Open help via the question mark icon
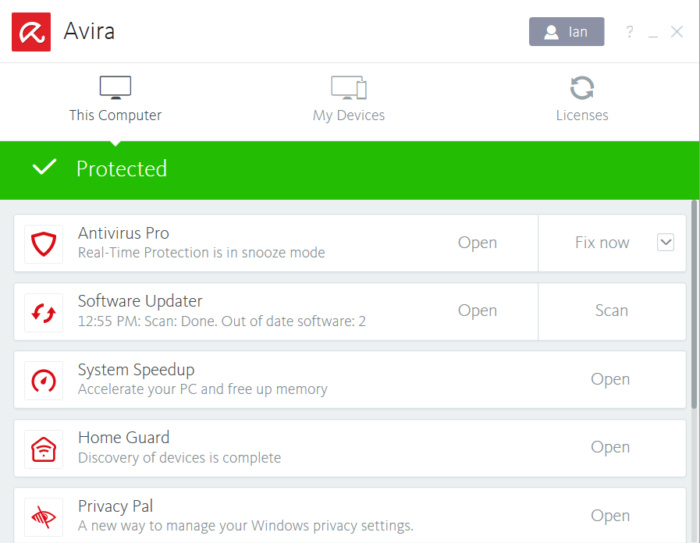Image resolution: width=700 pixels, height=543 pixels. coord(629,32)
